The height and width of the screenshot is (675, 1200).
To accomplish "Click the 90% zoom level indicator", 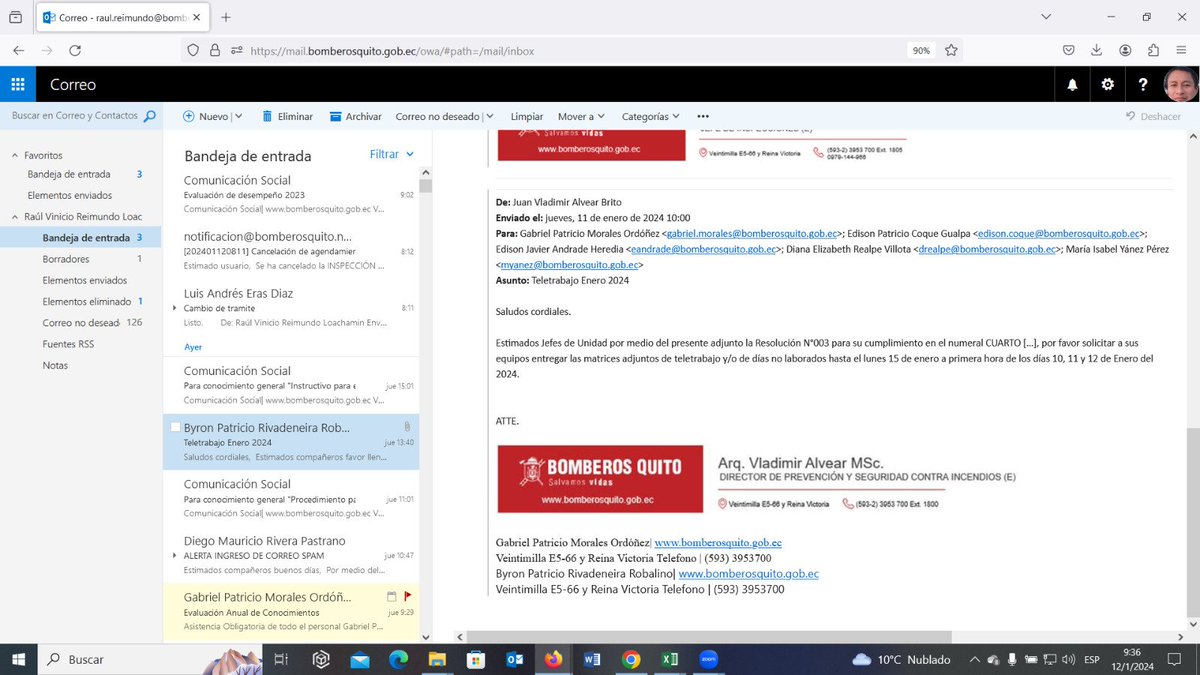I will click(x=921, y=50).
